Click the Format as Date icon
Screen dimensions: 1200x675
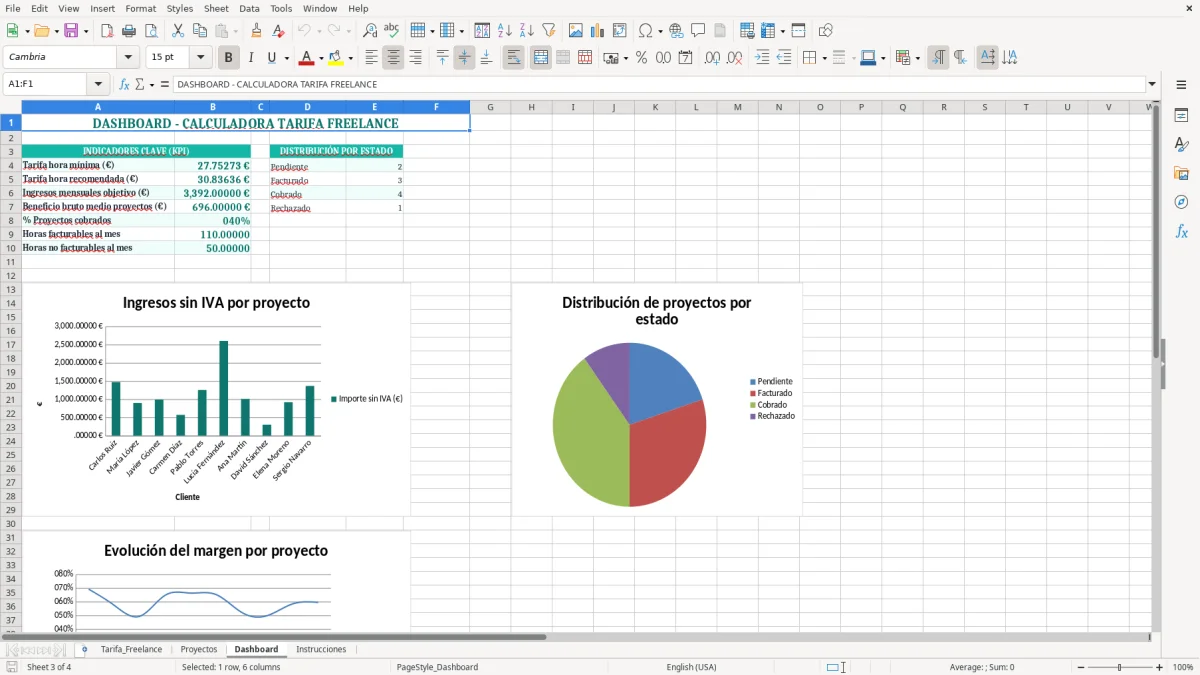(x=686, y=58)
